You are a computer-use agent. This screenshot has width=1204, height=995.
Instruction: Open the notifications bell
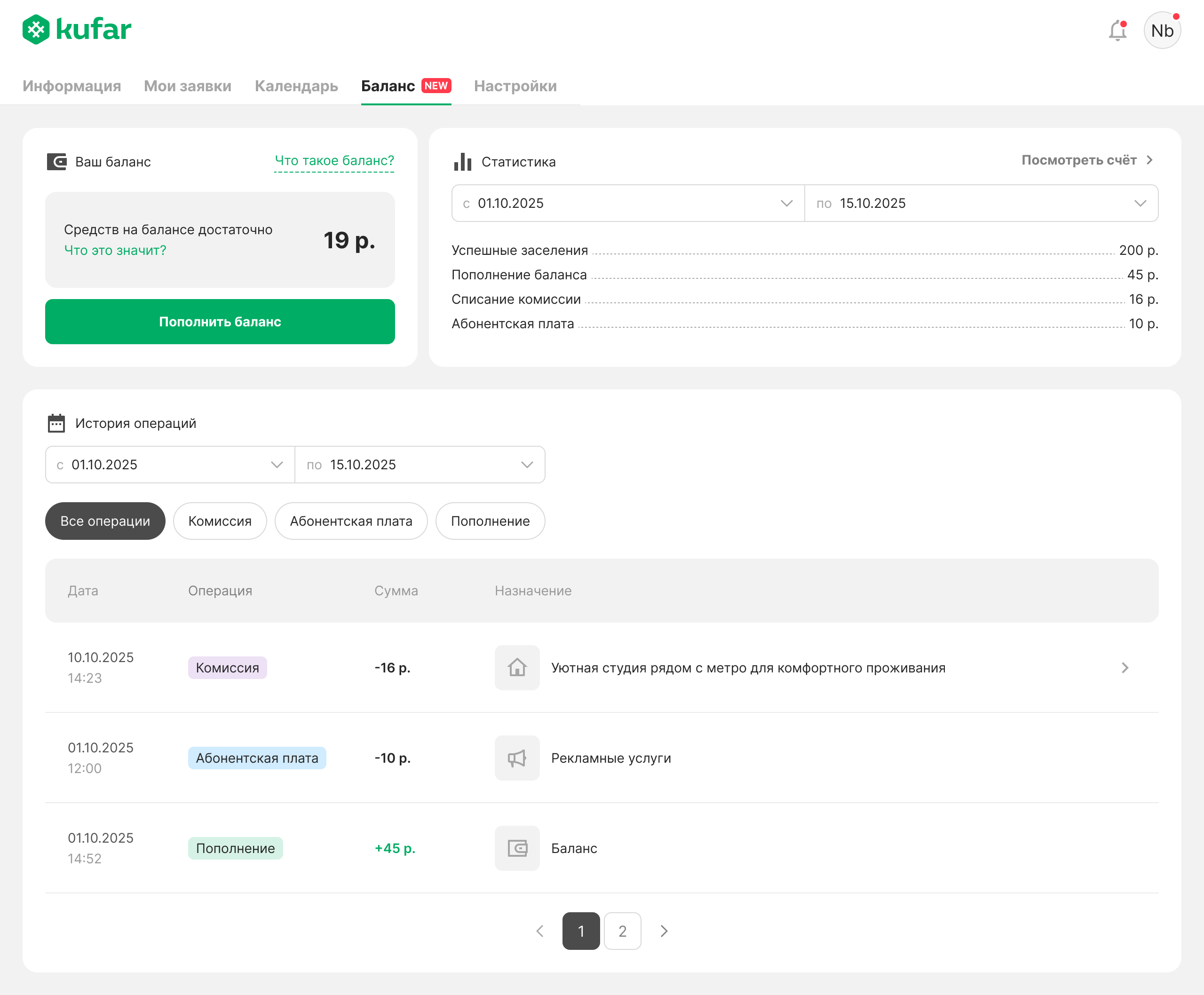[x=1117, y=31]
